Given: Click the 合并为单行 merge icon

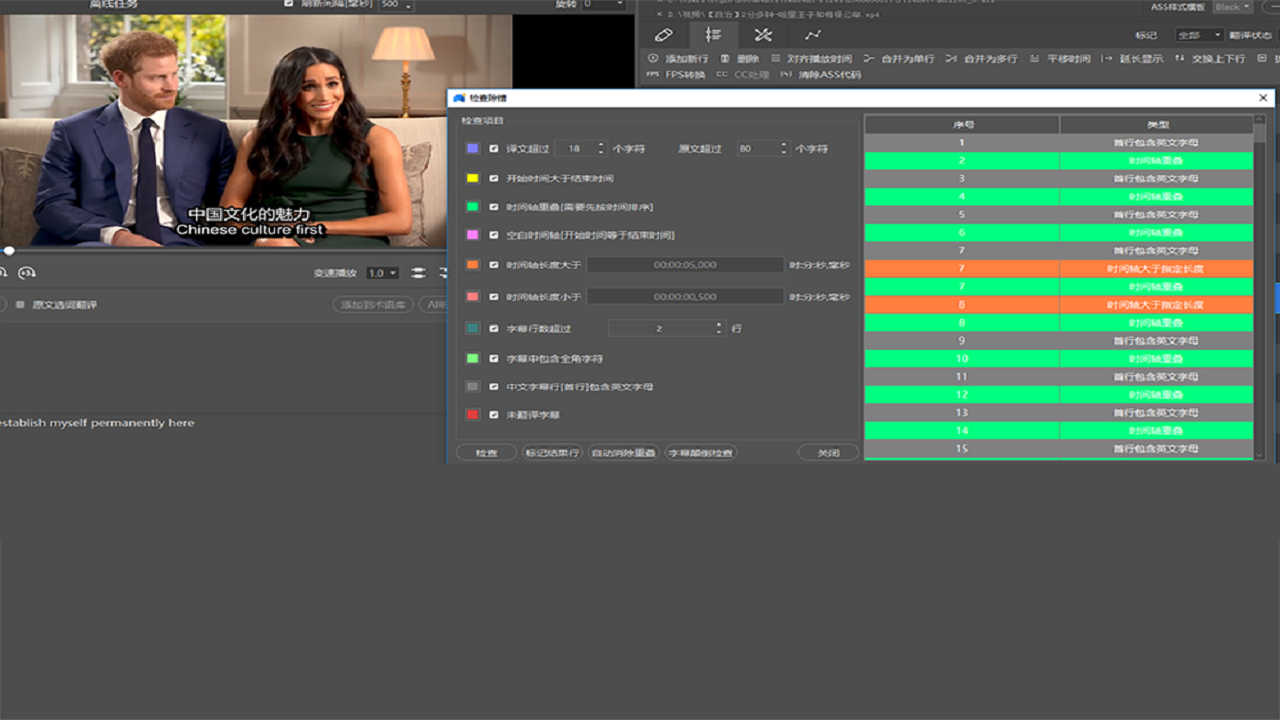Looking at the screenshot, I should tap(869, 59).
